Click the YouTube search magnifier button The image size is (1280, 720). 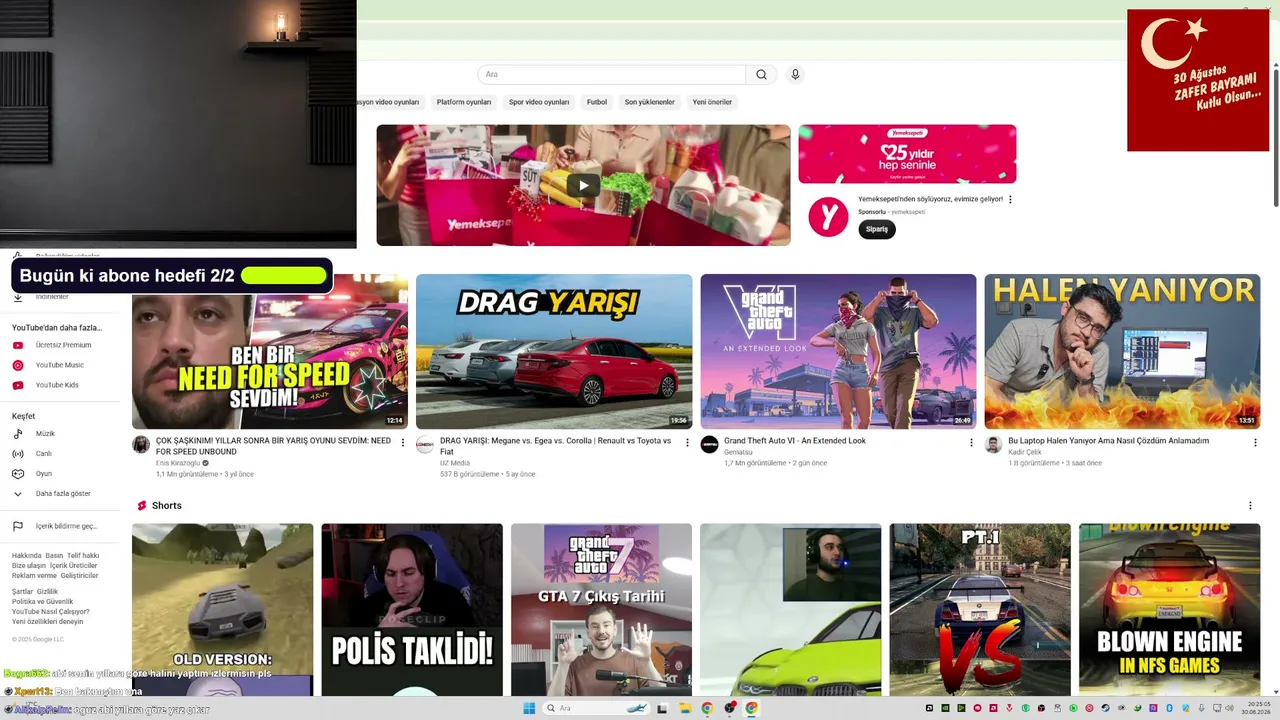pyautogui.click(x=761, y=74)
